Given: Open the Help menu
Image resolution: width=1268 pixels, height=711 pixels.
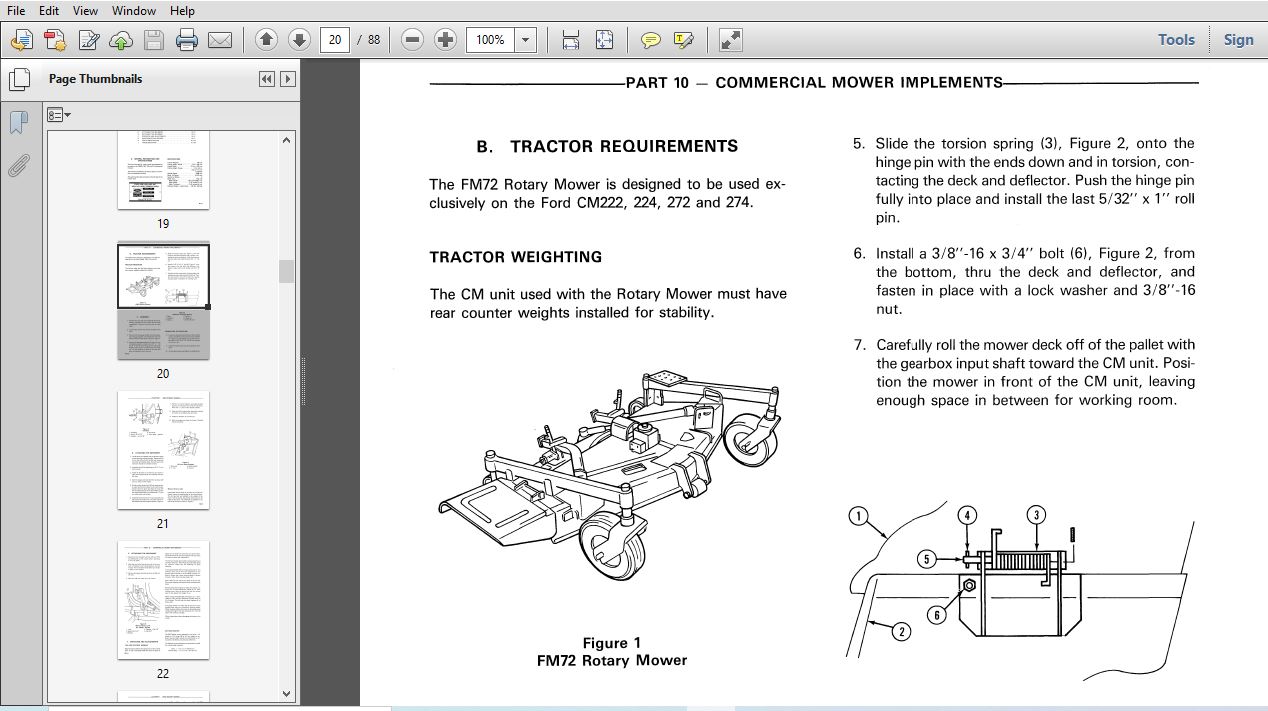Looking at the screenshot, I should click(182, 10).
